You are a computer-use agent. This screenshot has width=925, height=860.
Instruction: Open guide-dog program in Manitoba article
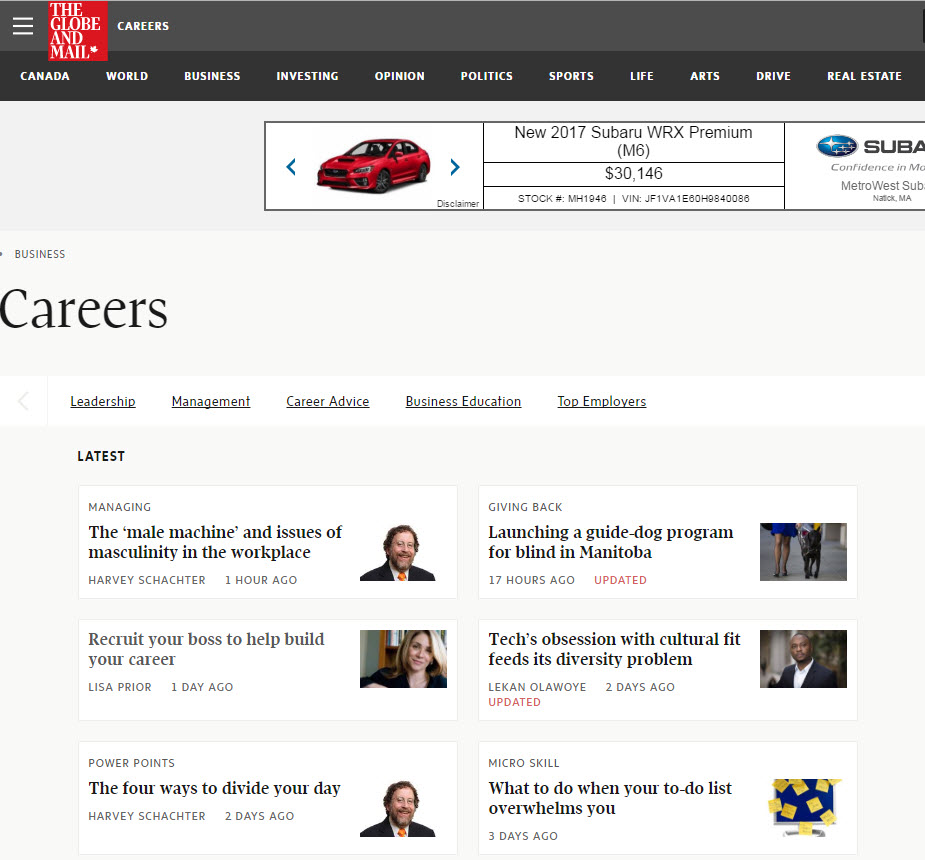pos(610,542)
